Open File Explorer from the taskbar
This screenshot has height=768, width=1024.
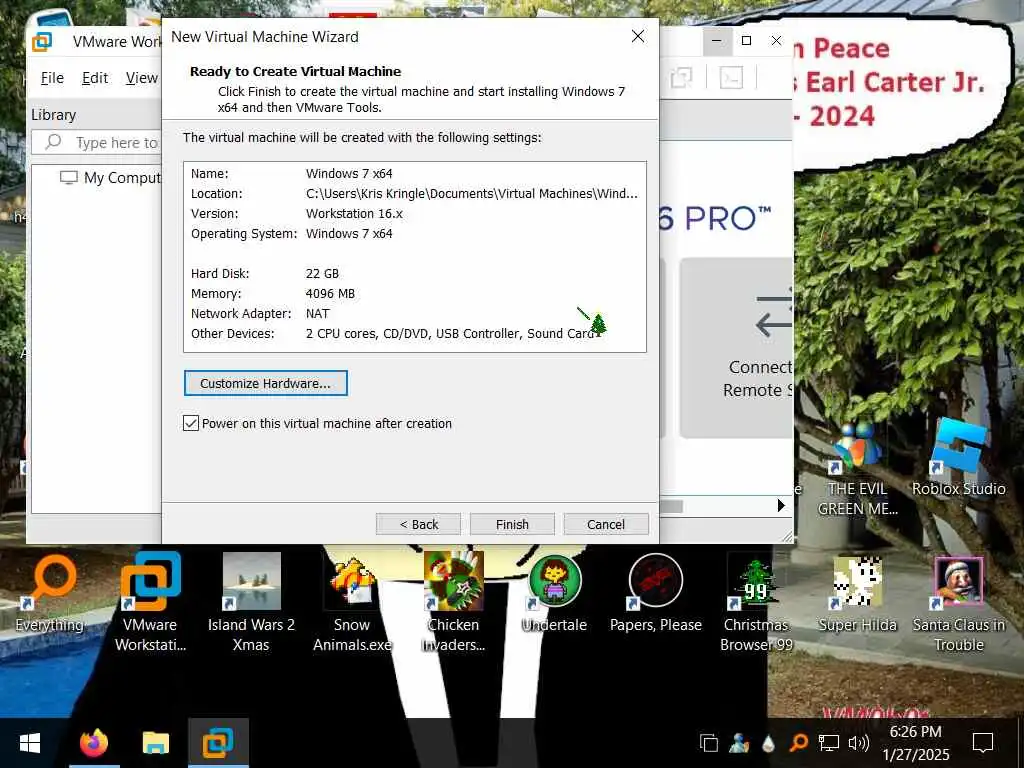[x=155, y=743]
